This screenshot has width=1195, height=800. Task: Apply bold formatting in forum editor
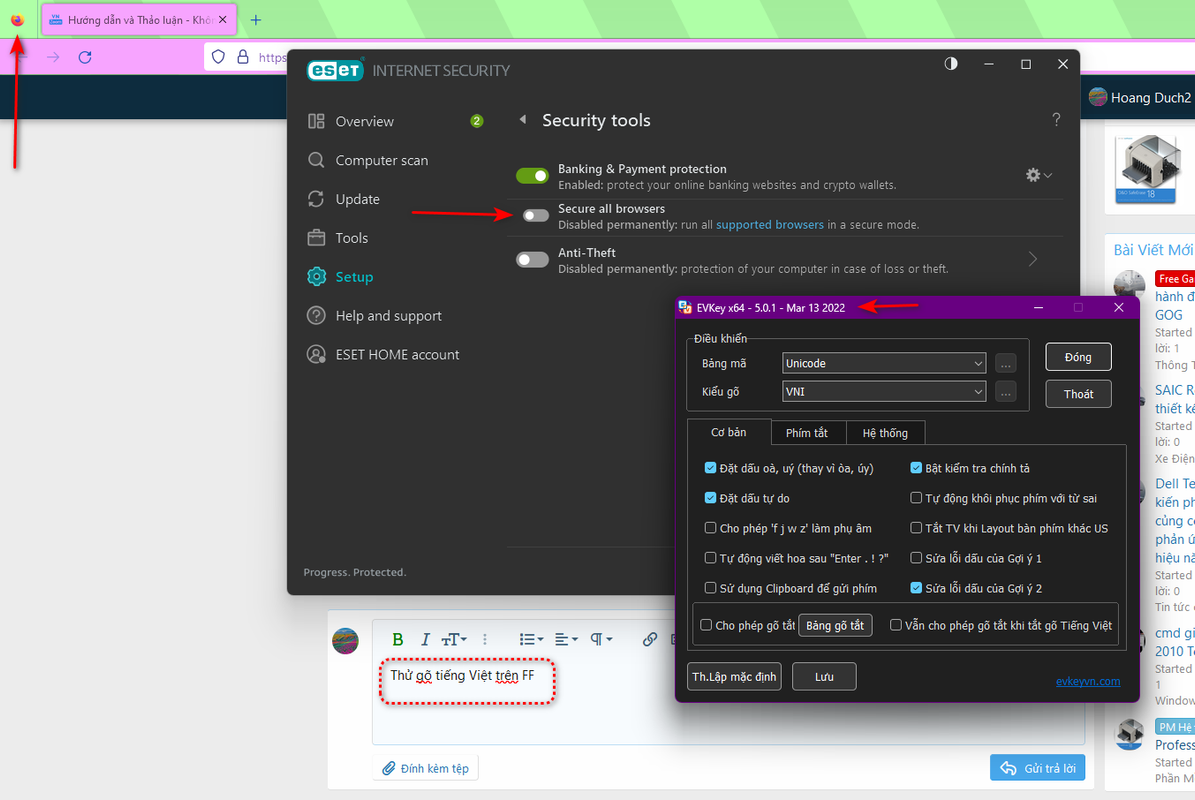tap(397, 639)
